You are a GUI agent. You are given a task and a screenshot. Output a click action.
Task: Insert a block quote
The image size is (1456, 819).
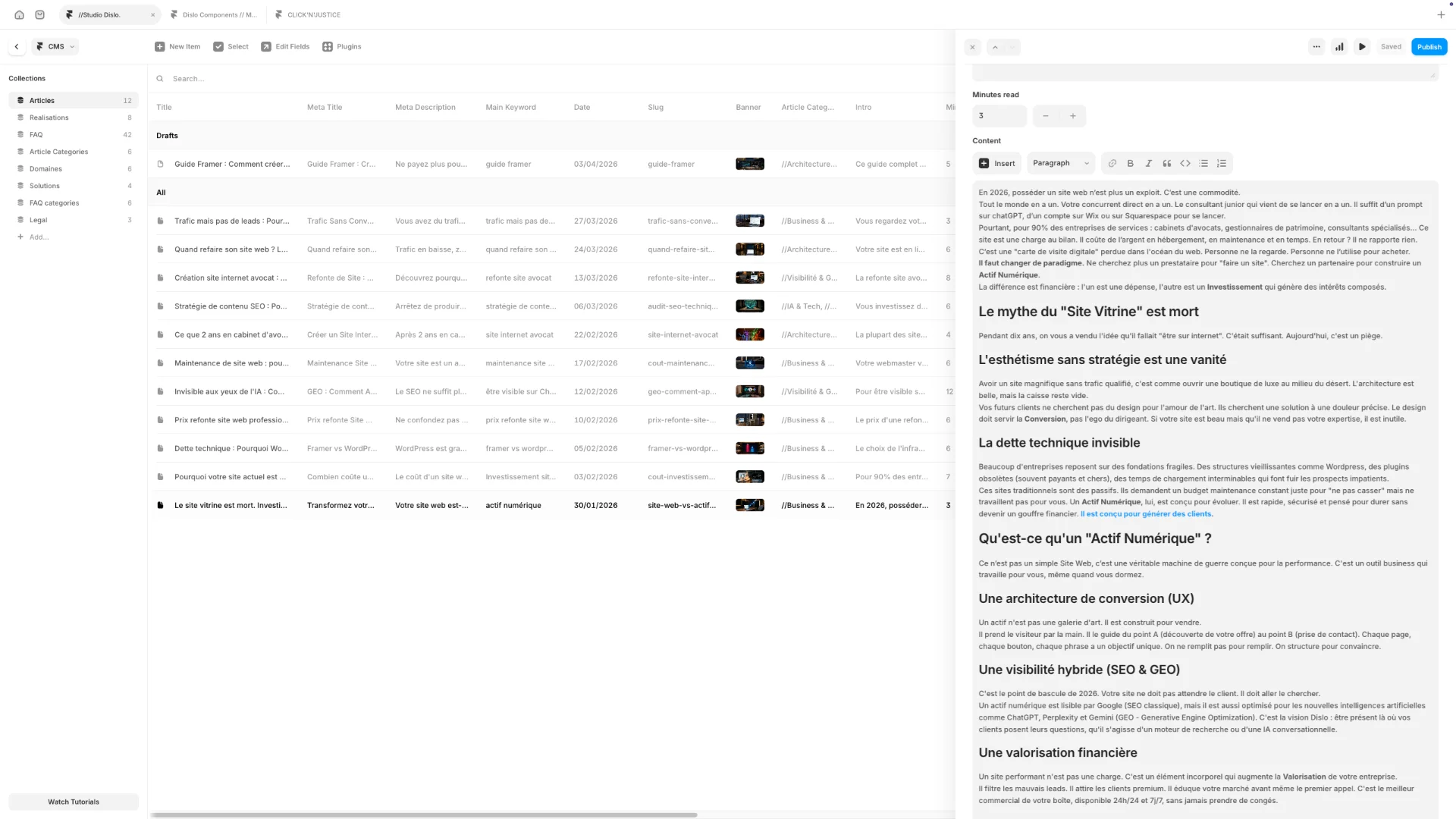point(1167,163)
